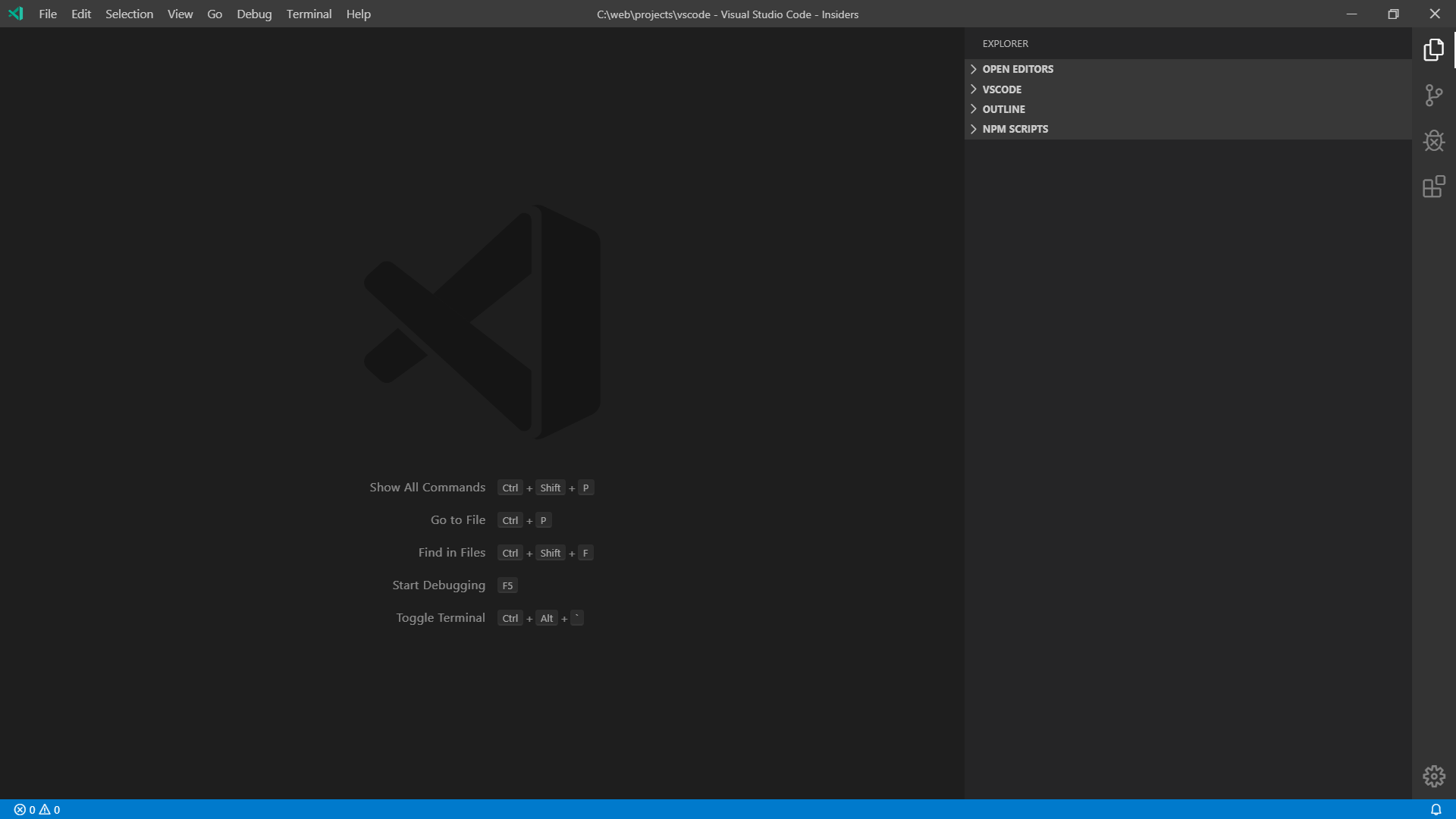1456x819 pixels.
Task: Click the notifications bell in status bar
Action: pos(1436,809)
